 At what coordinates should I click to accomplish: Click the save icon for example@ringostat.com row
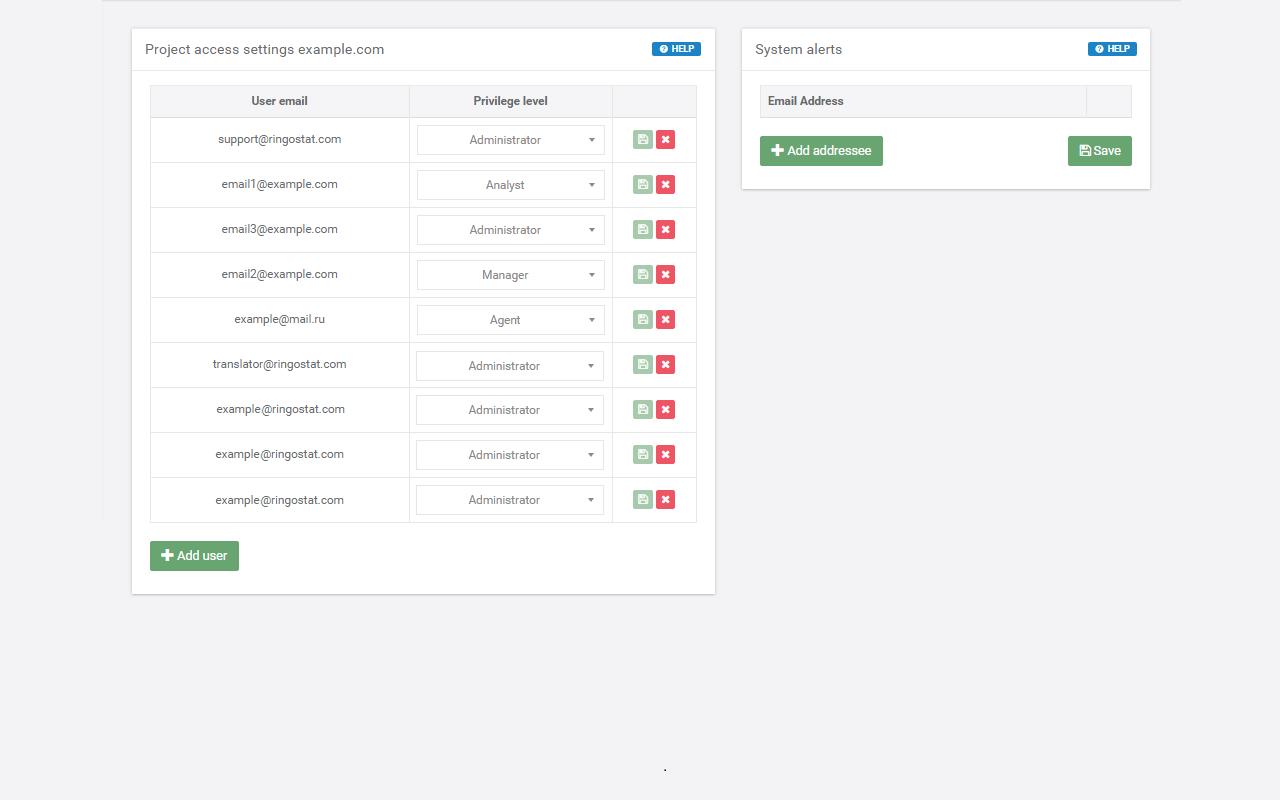(642, 409)
